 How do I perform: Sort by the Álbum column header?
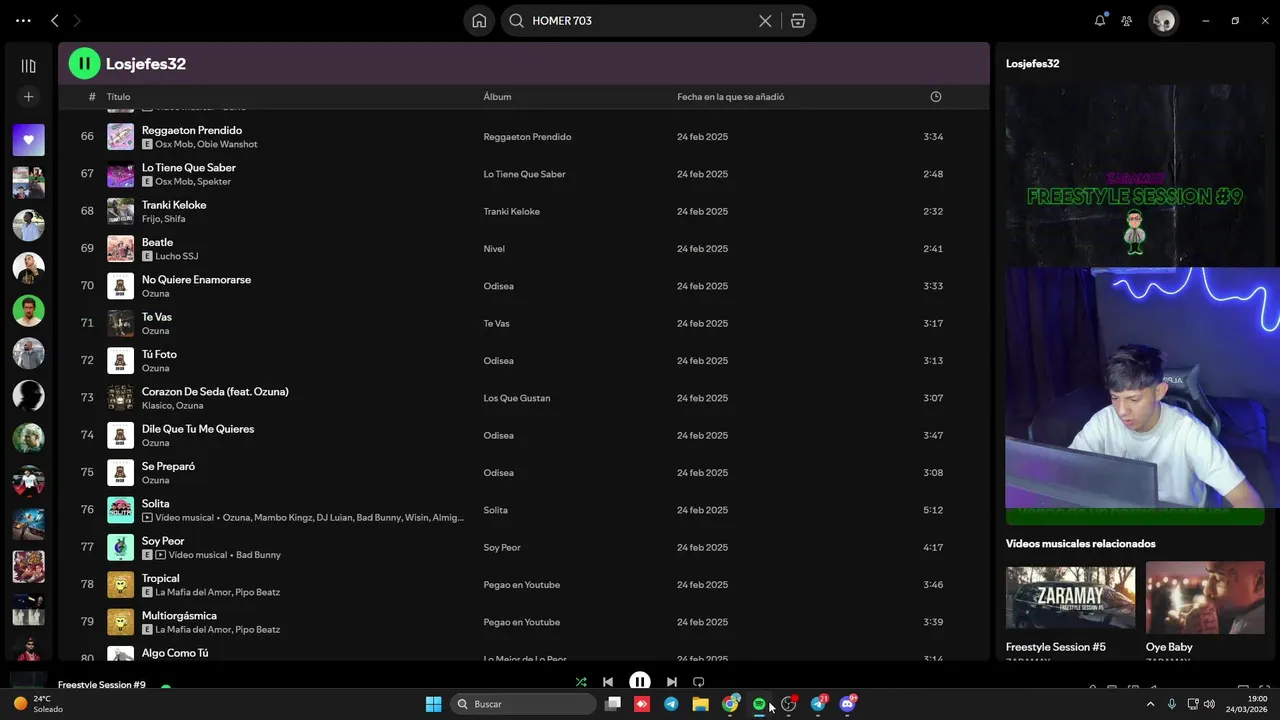(x=497, y=97)
